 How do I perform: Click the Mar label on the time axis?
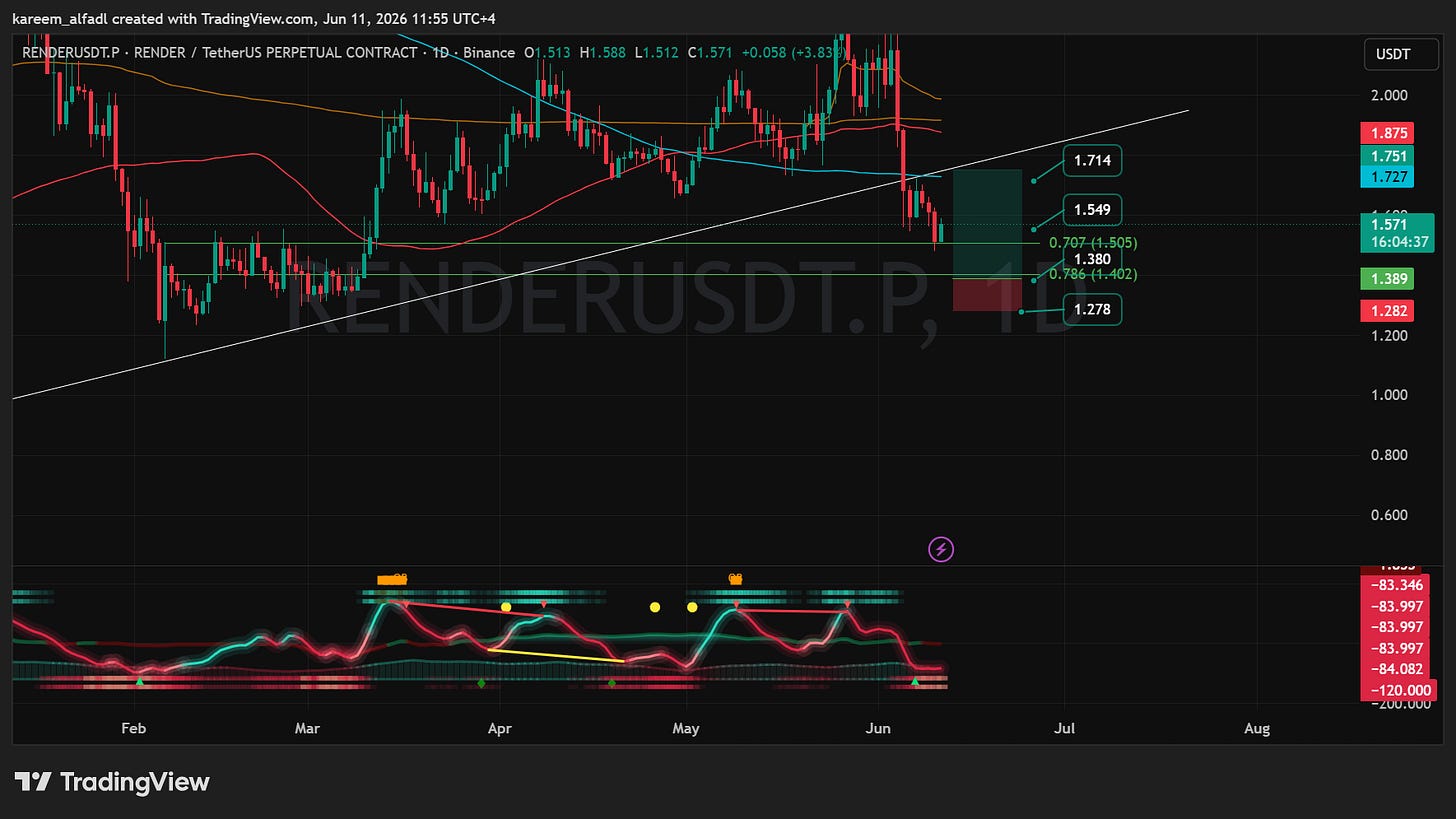[x=307, y=729]
